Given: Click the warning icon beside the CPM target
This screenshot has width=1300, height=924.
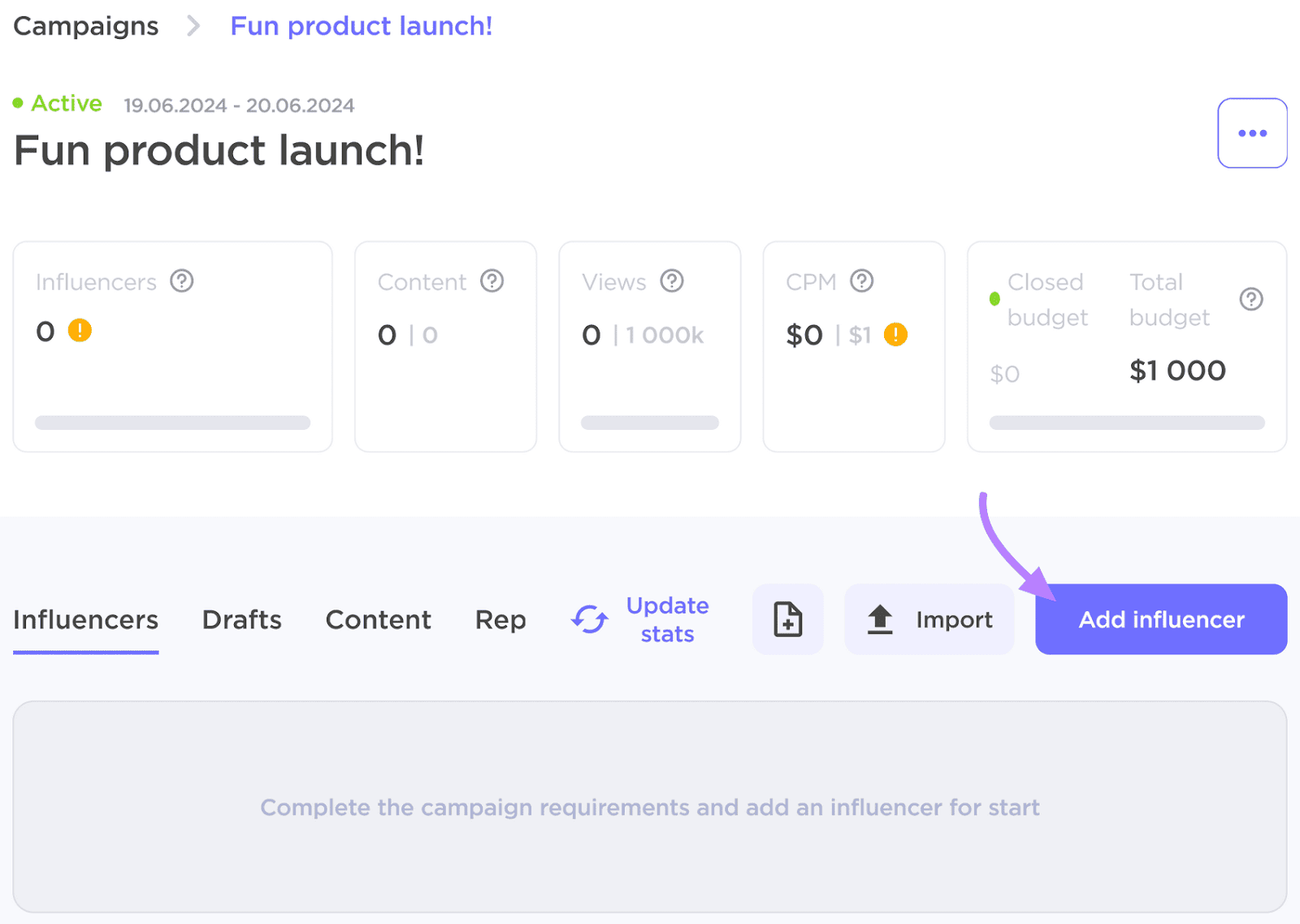Looking at the screenshot, I should pyautogui.click(x=895, y=334).
